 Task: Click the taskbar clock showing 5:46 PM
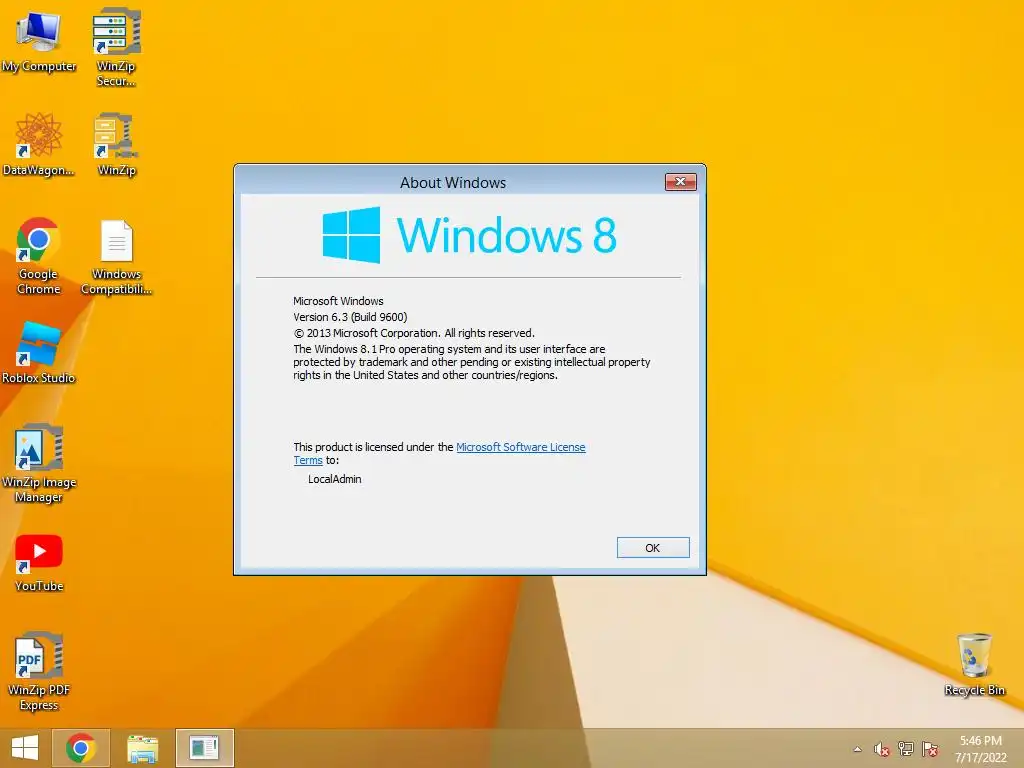(x=981, y=749)
